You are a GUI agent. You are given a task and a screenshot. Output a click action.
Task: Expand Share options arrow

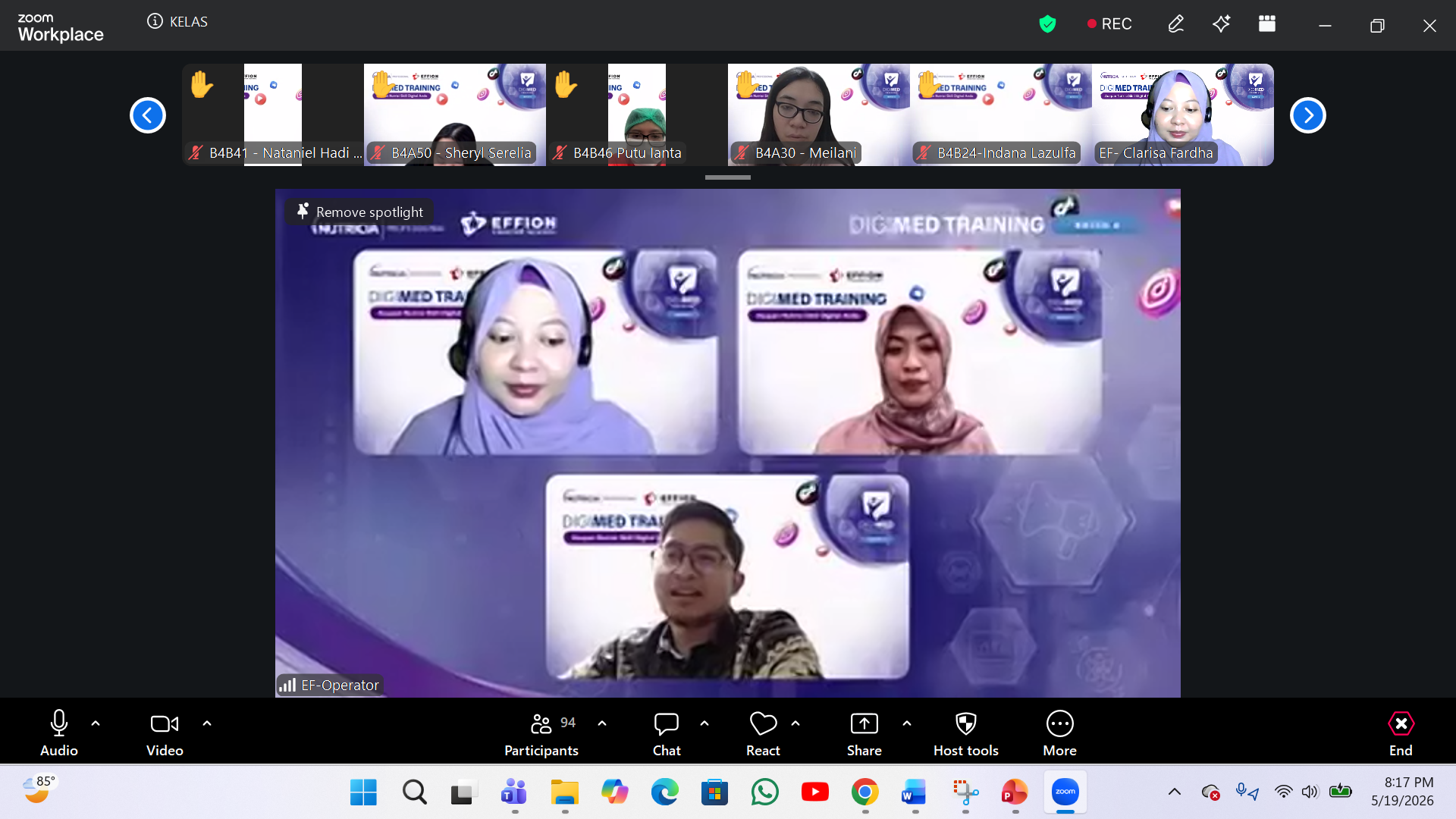(x=907, y=723)
